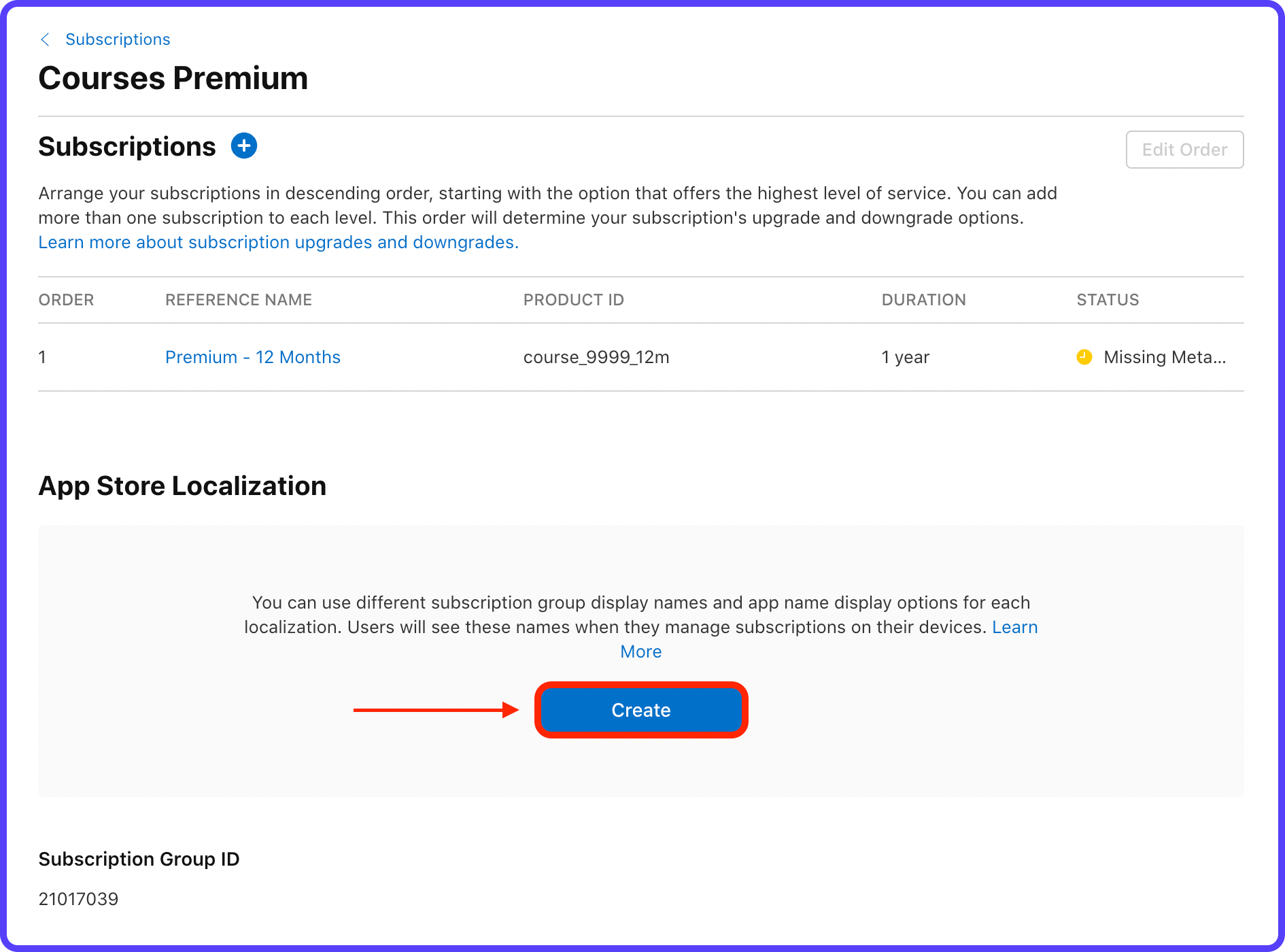Click the DURATION column header
The height and width of the screenshot is (952, 1285).
[x=923, y=299]
